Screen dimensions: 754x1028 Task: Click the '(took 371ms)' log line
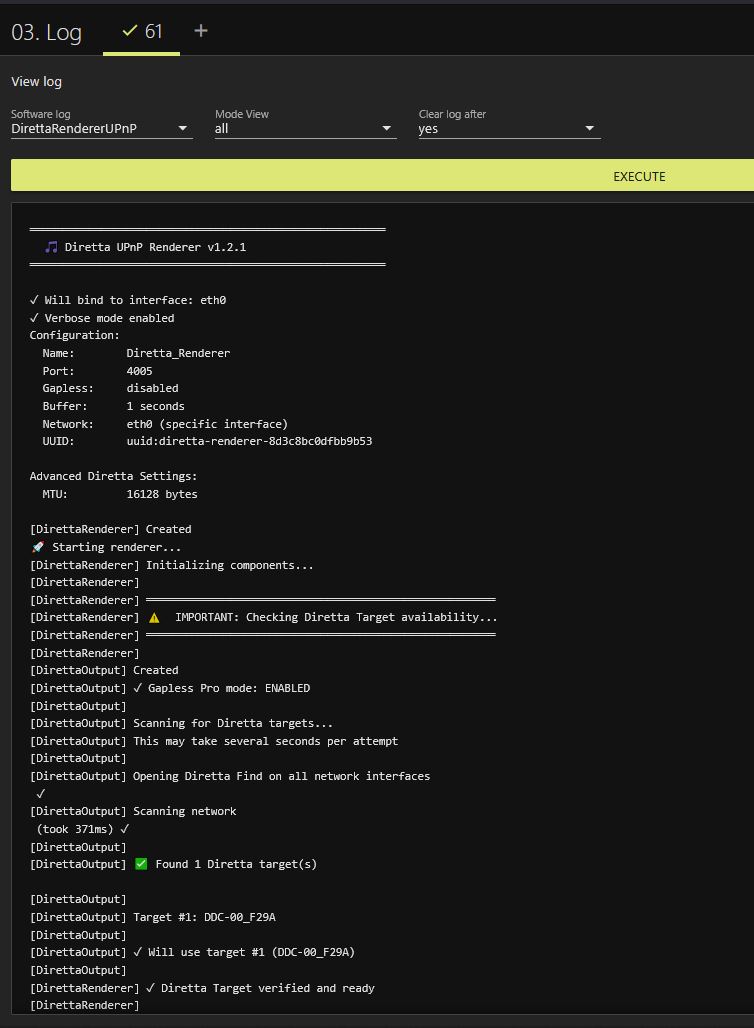(x=83, y=829)
